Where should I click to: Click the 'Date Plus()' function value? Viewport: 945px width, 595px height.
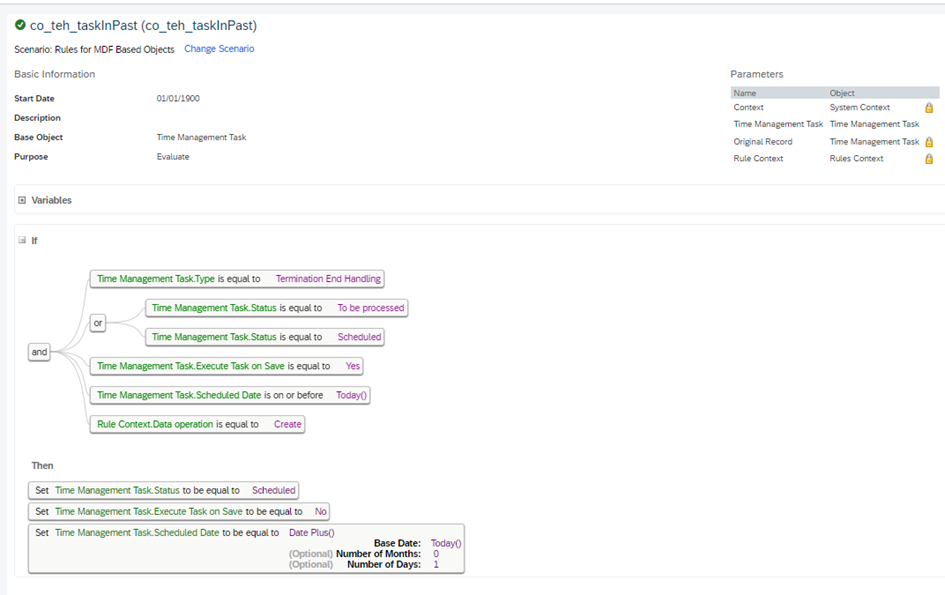click(312, 533)
